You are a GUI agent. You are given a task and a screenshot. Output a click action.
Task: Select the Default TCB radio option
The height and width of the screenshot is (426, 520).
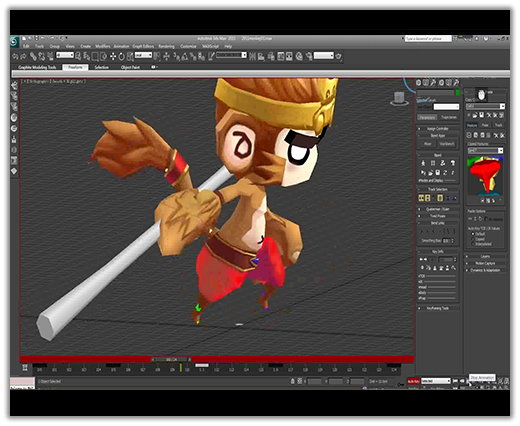click(x=473, y=234)
